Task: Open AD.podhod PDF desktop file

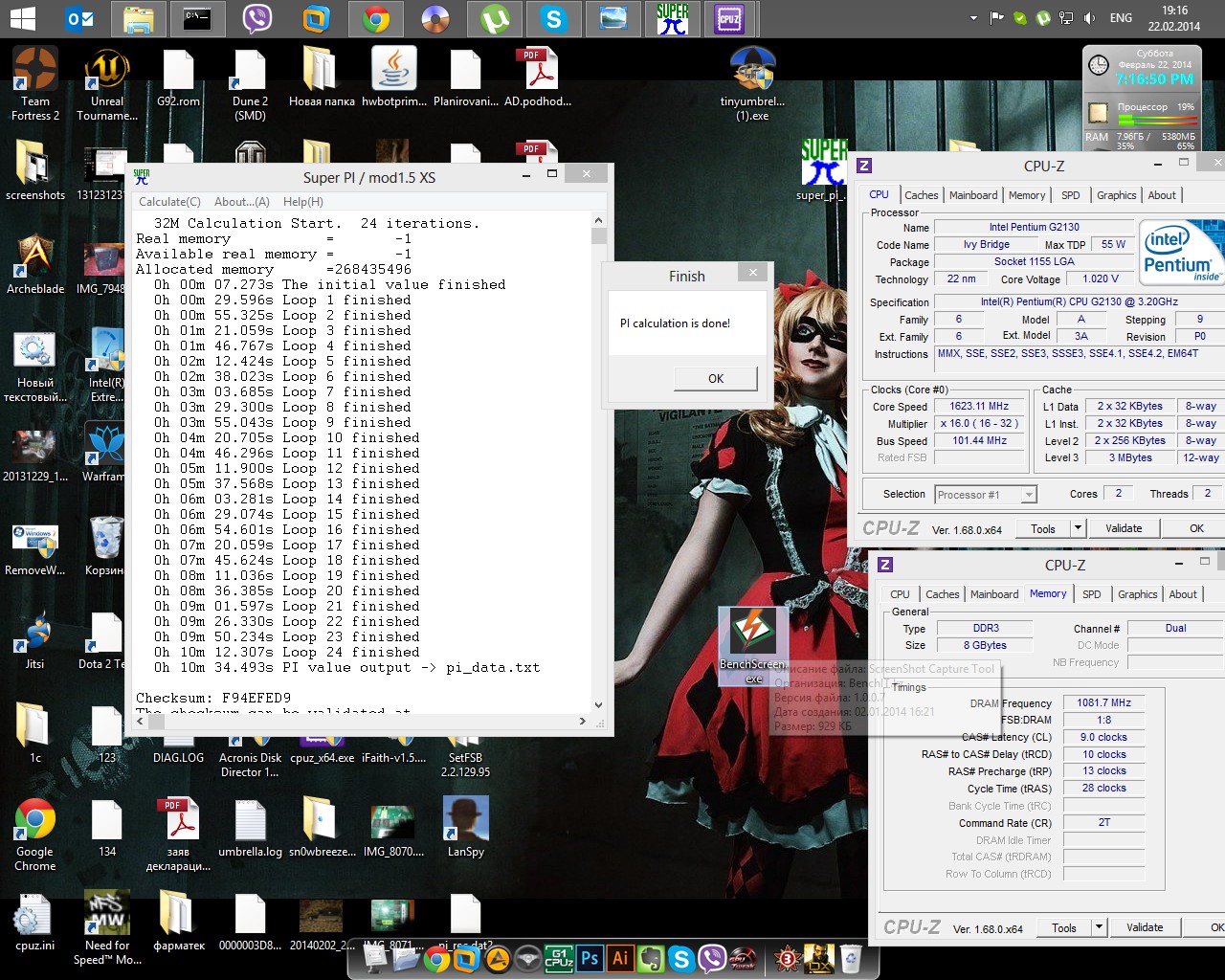Action: tap(538, 77)
